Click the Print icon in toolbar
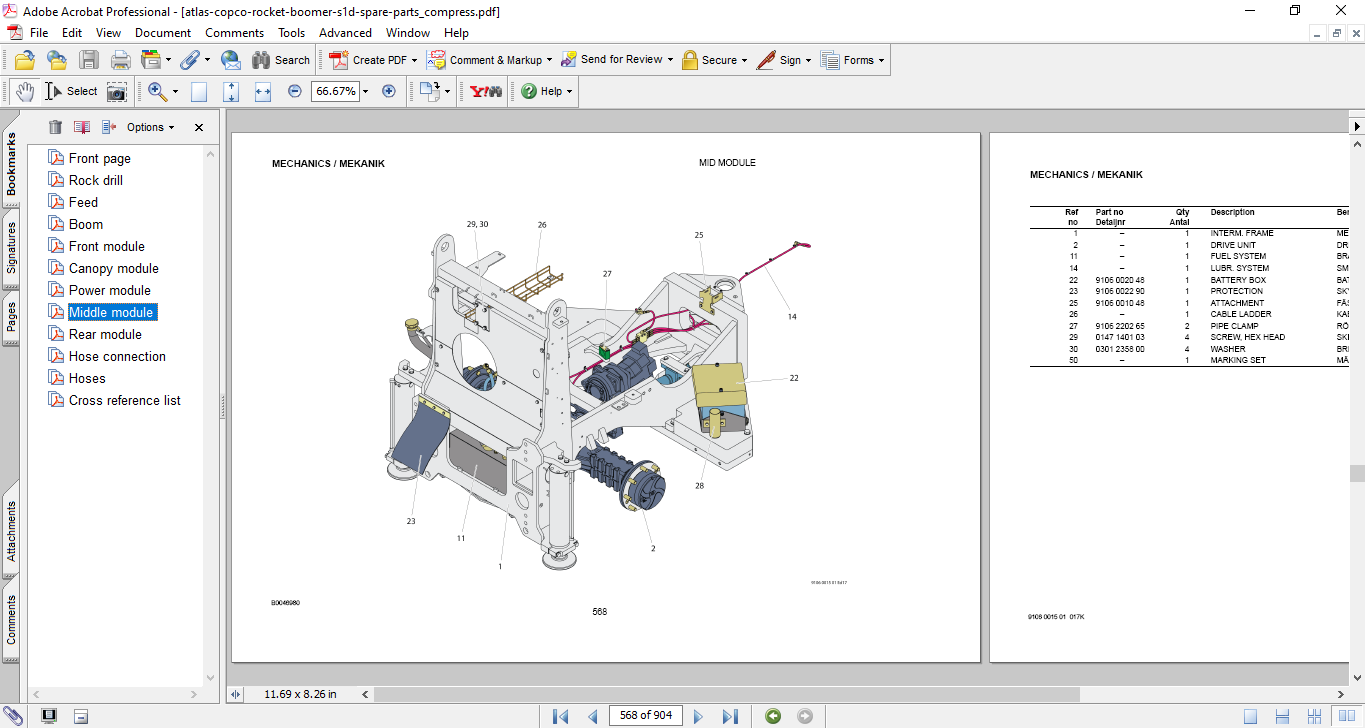 (x=120, y=60)
